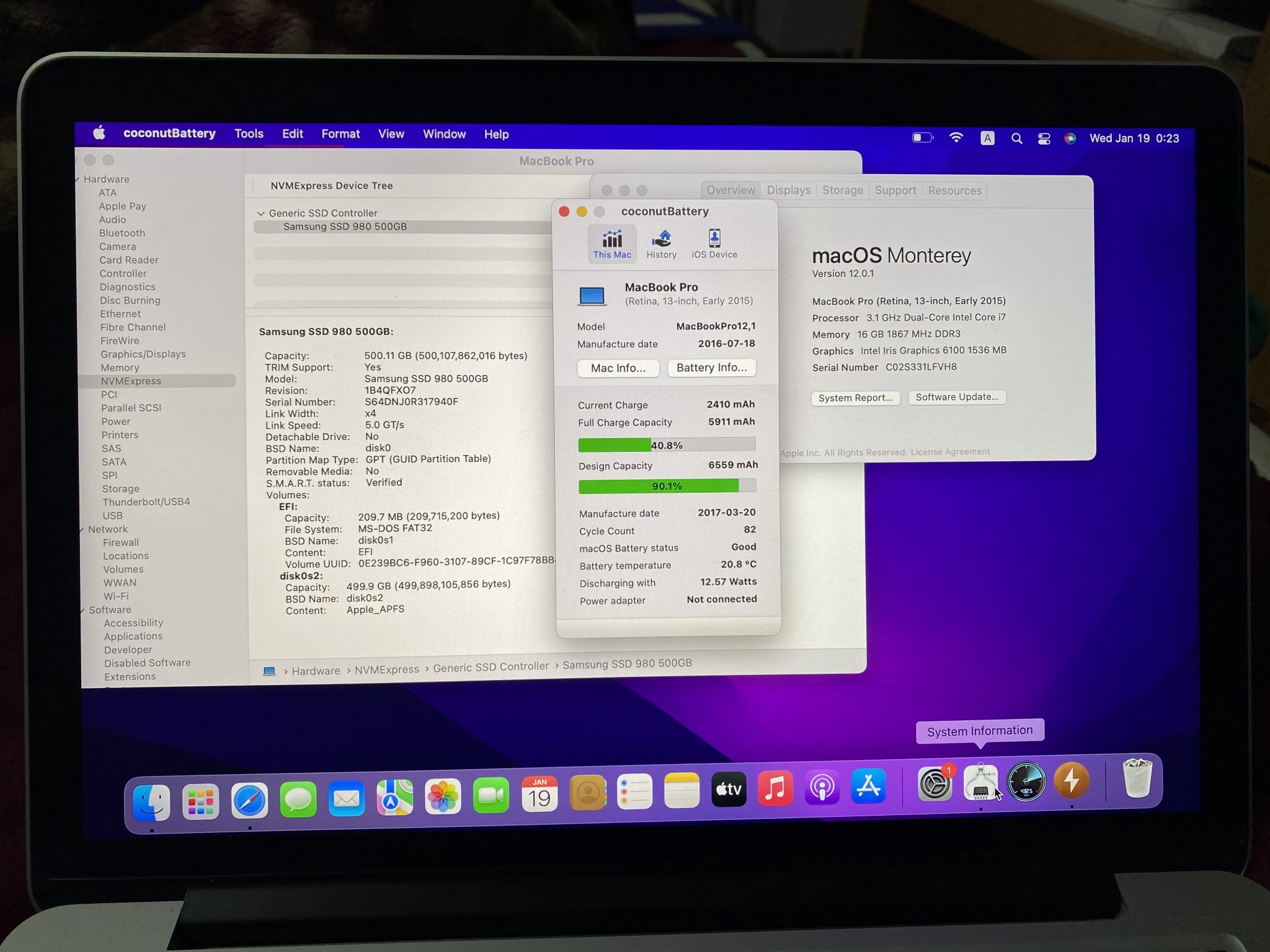
Task: Open Siri from the menu bar
Action: (x=1070, y=139)
